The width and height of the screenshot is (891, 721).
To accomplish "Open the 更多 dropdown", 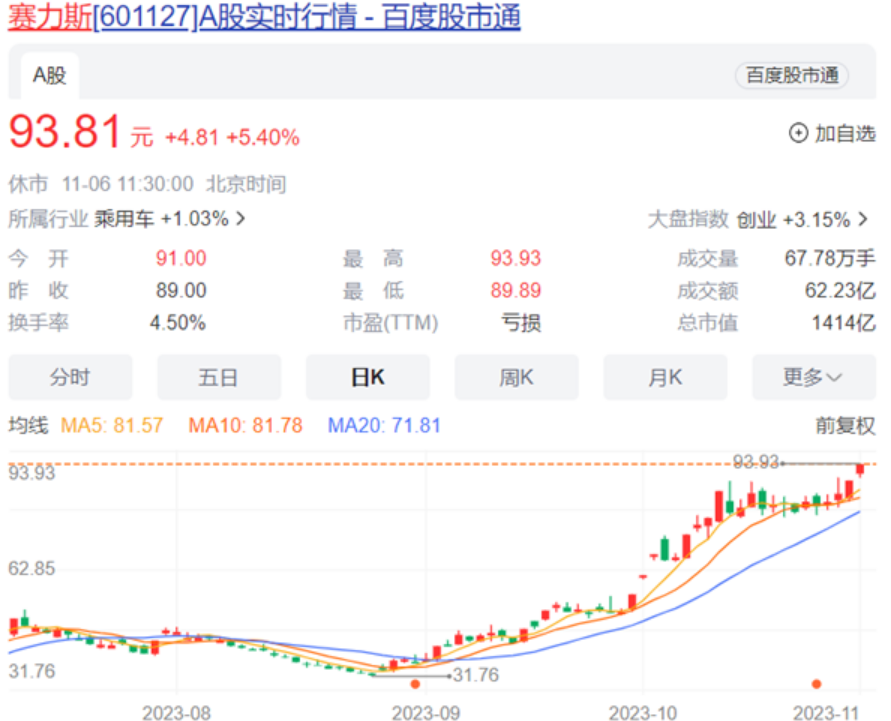I will tap(814, 377).
